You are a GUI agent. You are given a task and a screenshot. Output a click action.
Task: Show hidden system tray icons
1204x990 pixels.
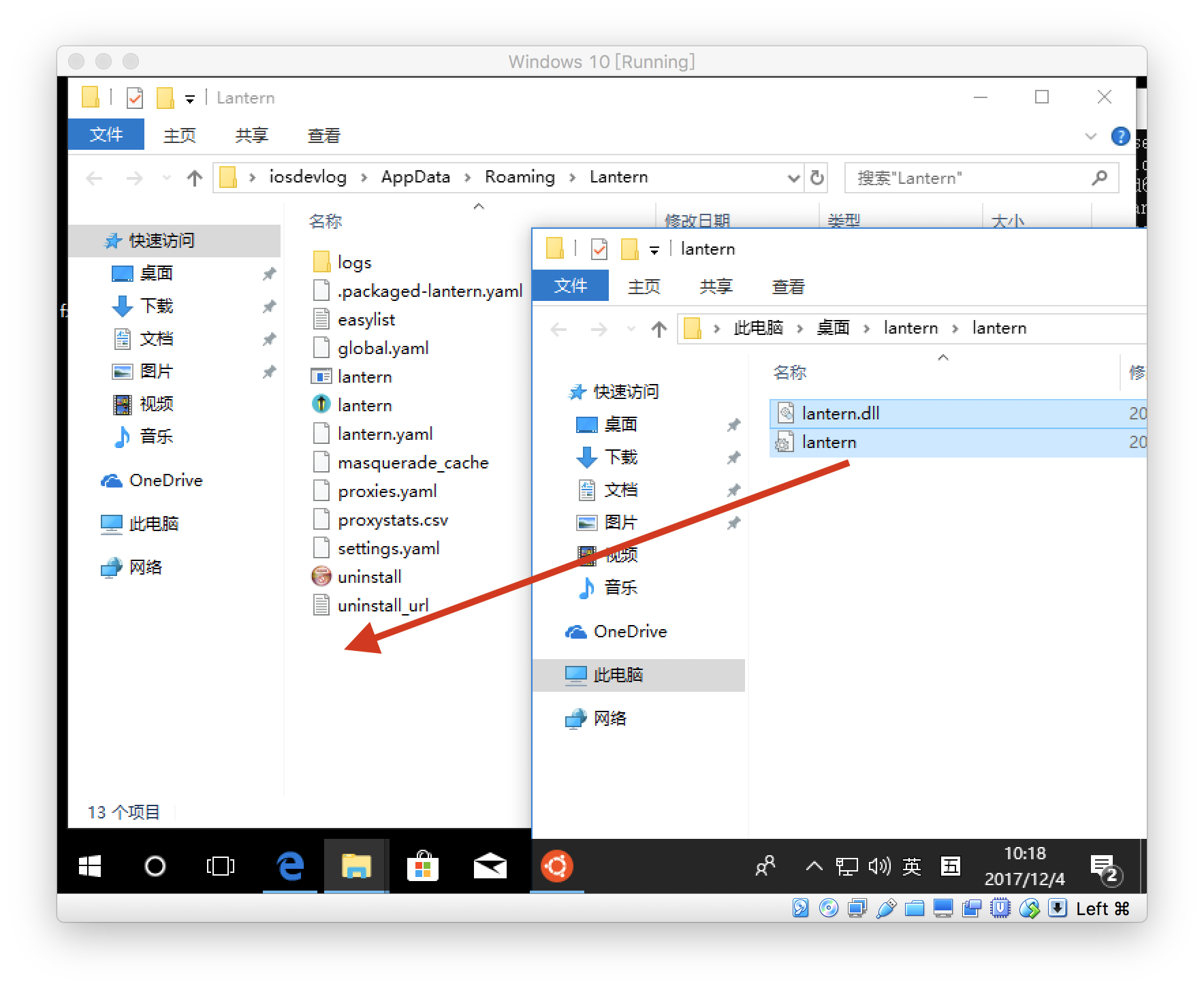click(x=814, y=866)
